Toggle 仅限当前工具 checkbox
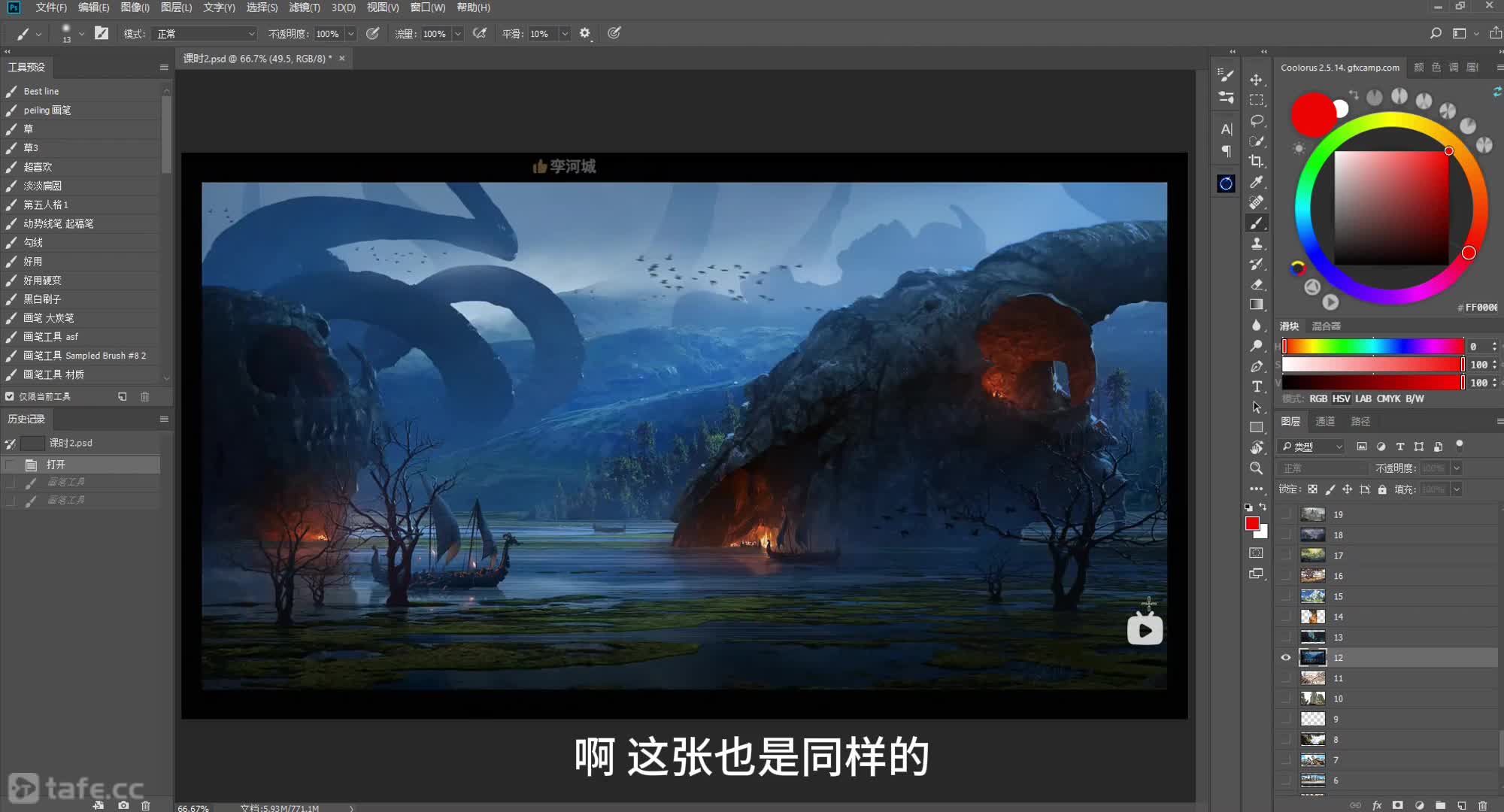This screenshot has height=812, width=1504. pyautogui.click(x=10, y=396)
